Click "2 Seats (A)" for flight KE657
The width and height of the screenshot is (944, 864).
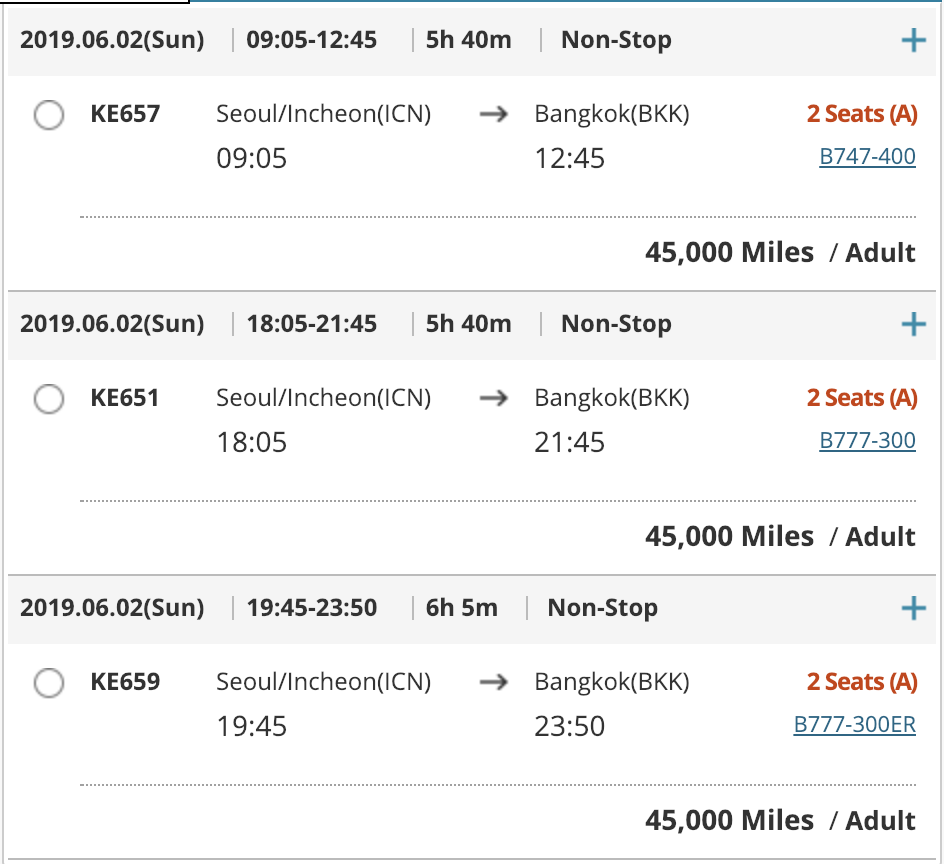click(x=862, y=114)
